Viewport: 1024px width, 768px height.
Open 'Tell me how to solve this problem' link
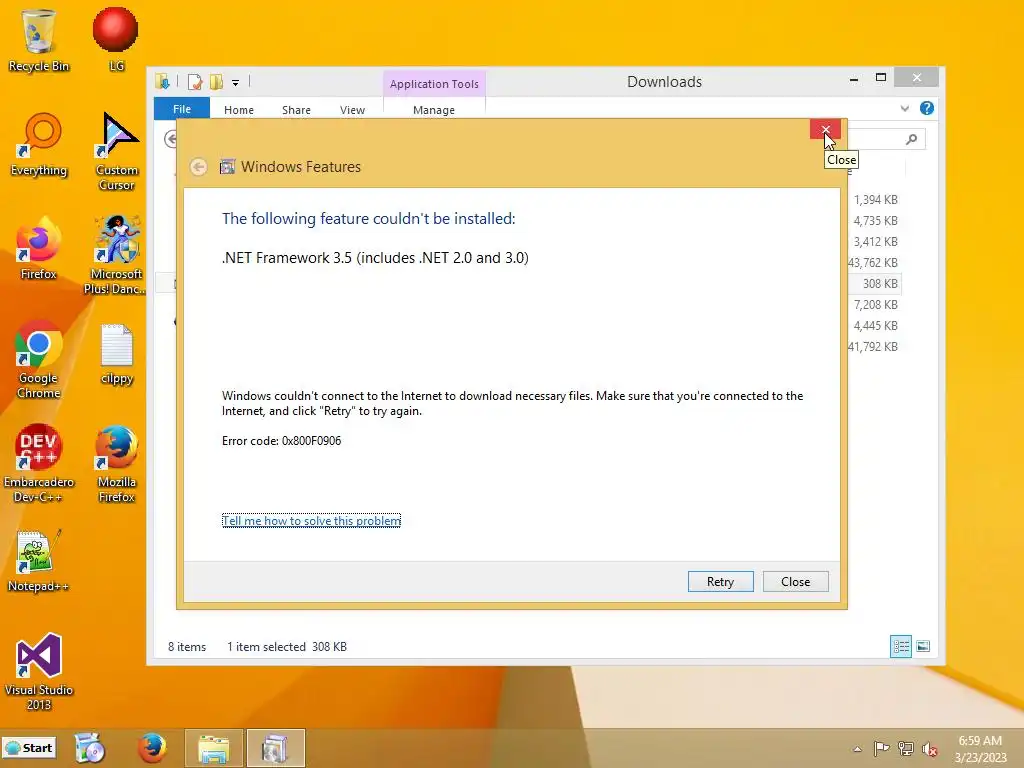coord(311,520)
